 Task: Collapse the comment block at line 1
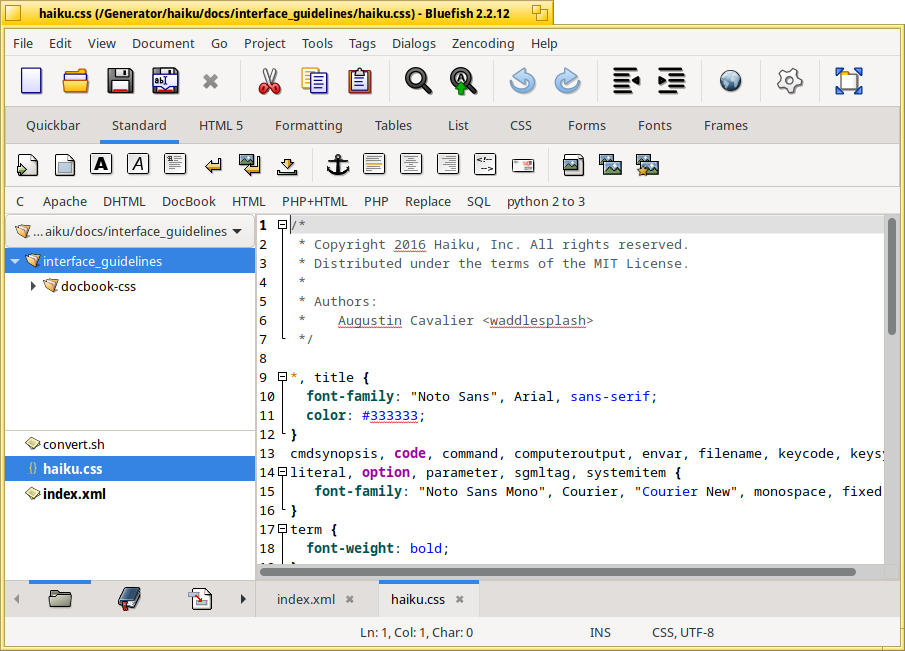point(282,225)
